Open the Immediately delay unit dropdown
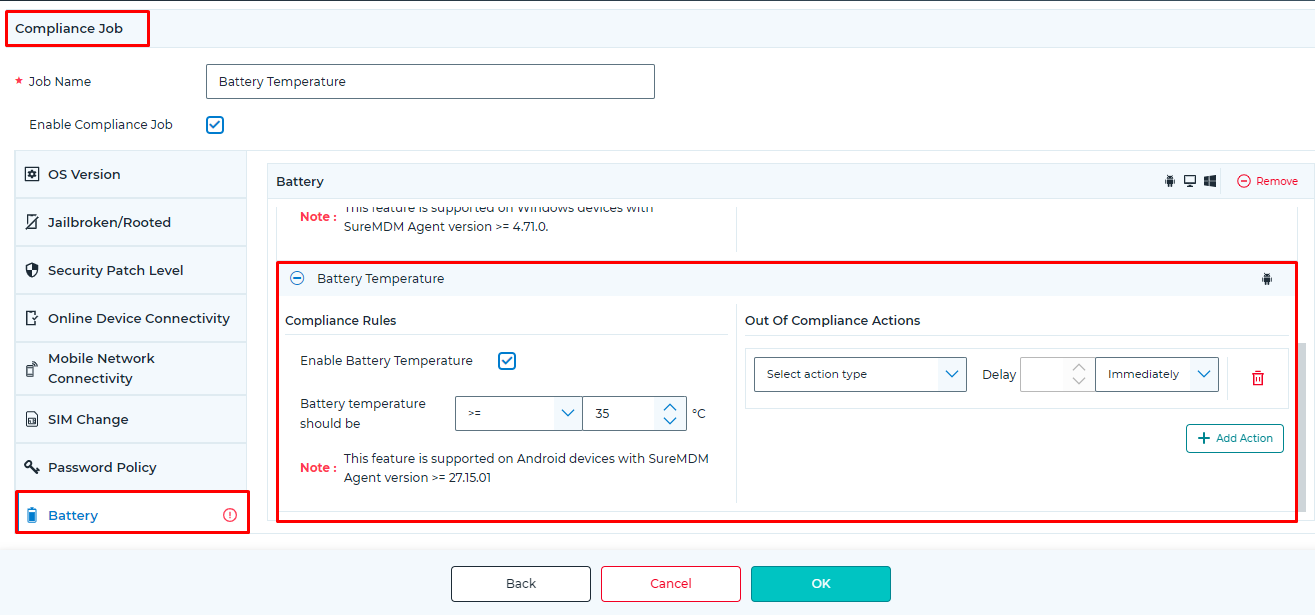This screenshot has height=615, width=1315. (1157, 374)
